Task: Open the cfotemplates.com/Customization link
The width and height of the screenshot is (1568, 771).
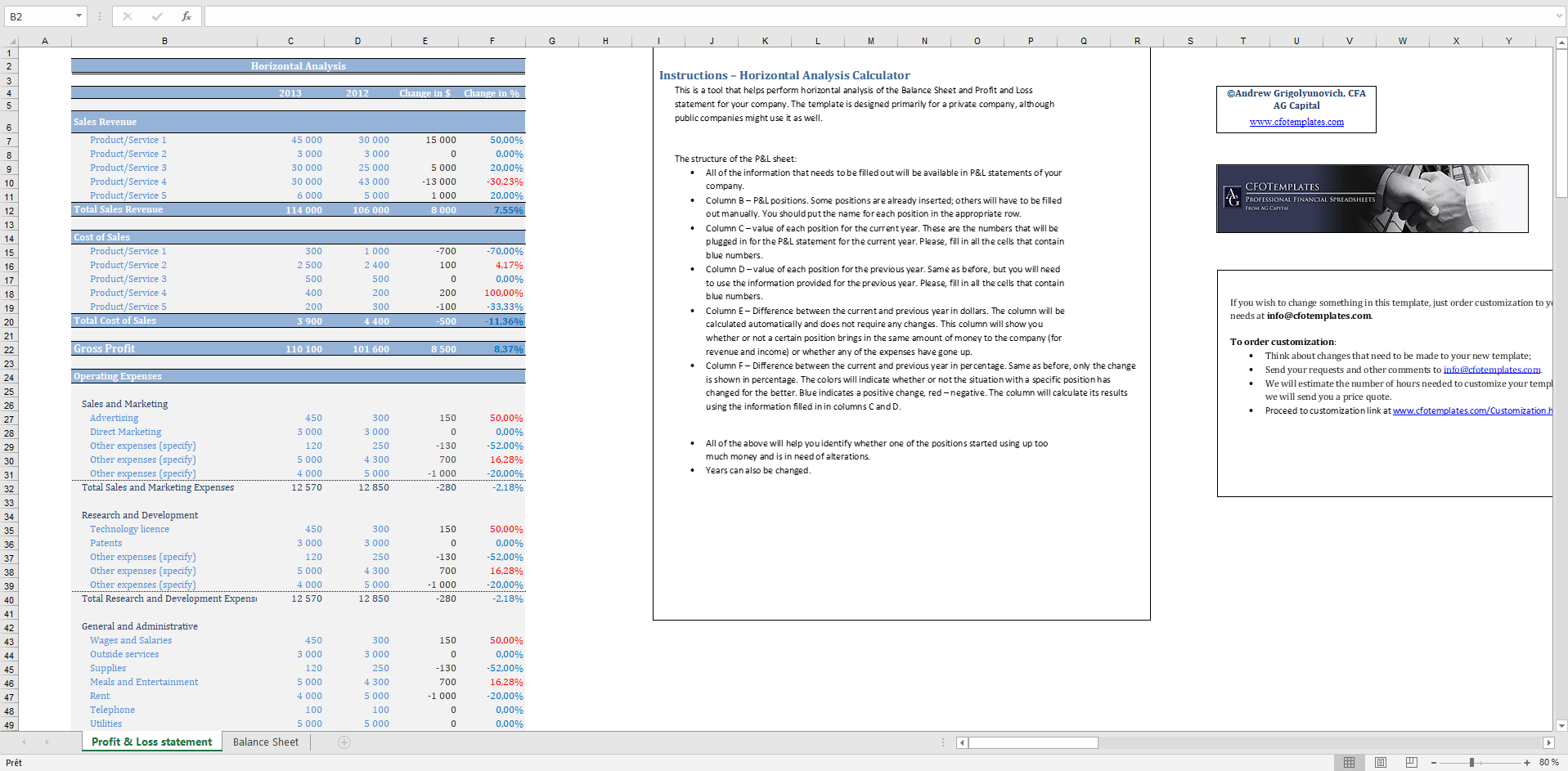Action: (1471, 410)
